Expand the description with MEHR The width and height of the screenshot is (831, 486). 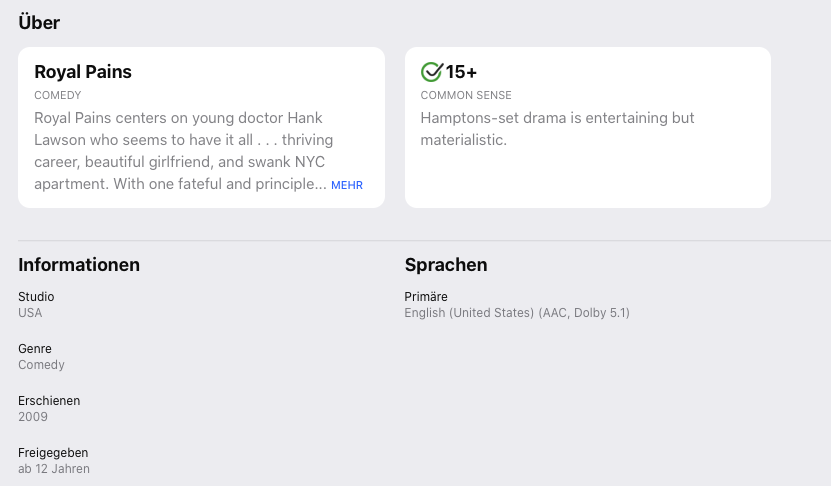pos(347,185)
